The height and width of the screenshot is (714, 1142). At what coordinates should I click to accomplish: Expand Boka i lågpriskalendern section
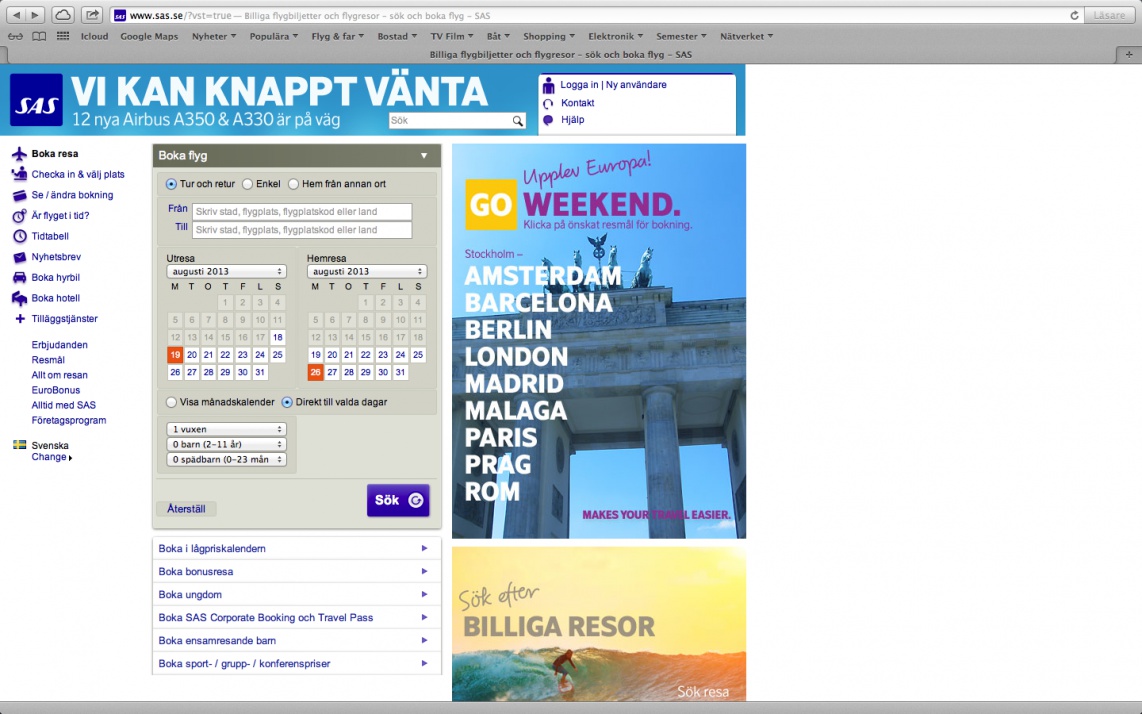[x=296, y=549]
